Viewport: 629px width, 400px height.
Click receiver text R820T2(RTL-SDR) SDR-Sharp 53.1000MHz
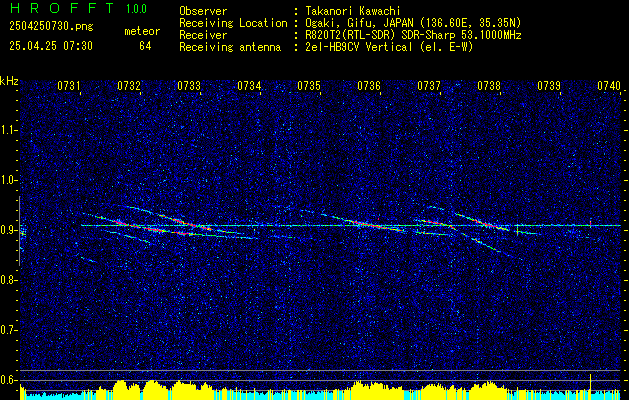pos(413,35)
